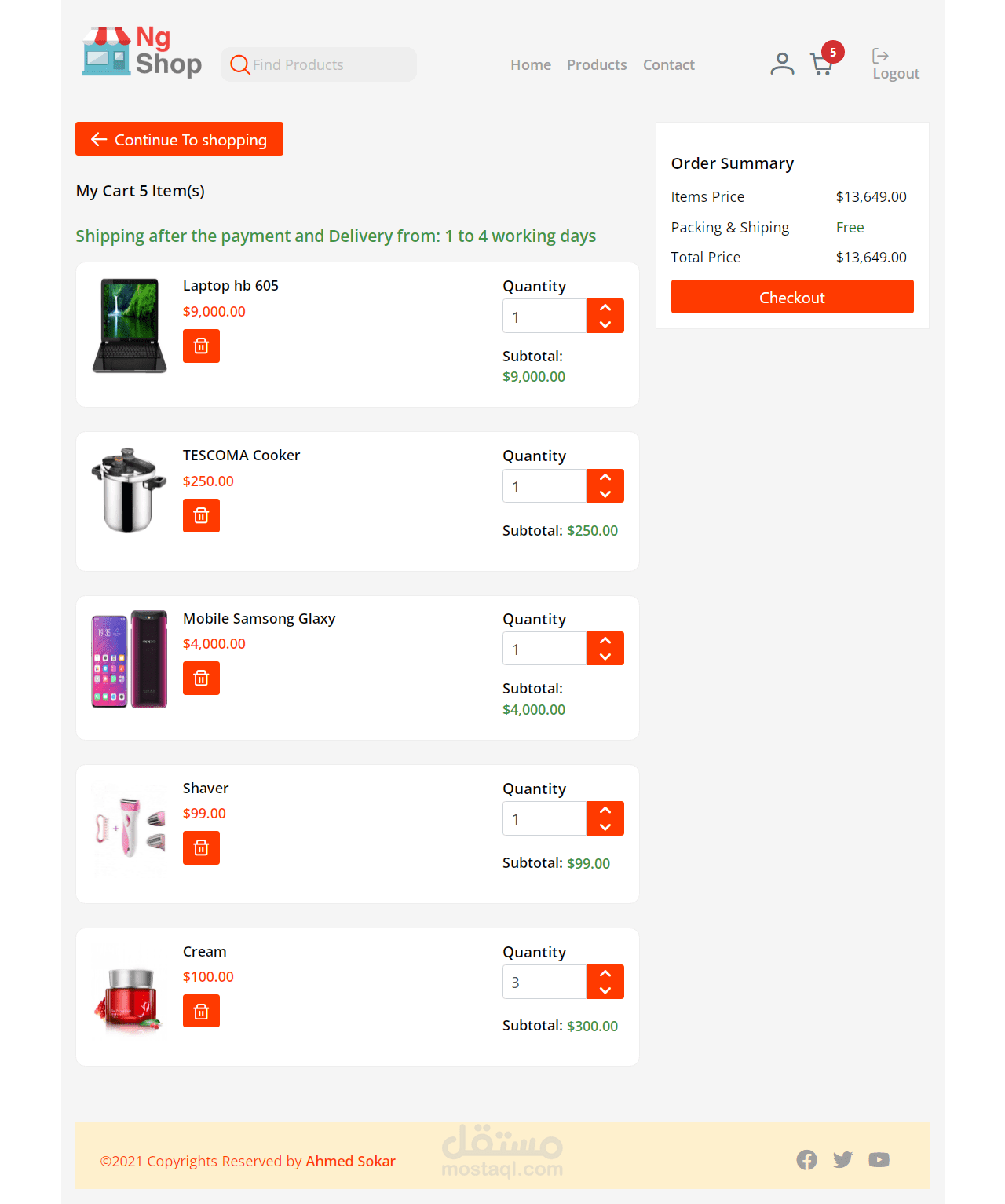The image size is (1005, 1204).
Task: Delete Laptop hb 605 from cart
Action: (201, 346)
